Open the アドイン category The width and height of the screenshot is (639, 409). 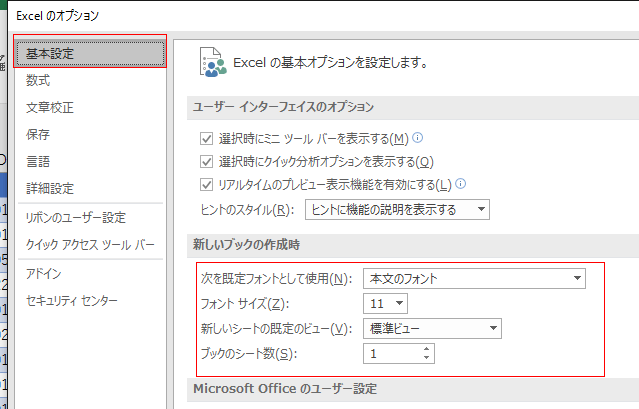click(x=44, y=274)
